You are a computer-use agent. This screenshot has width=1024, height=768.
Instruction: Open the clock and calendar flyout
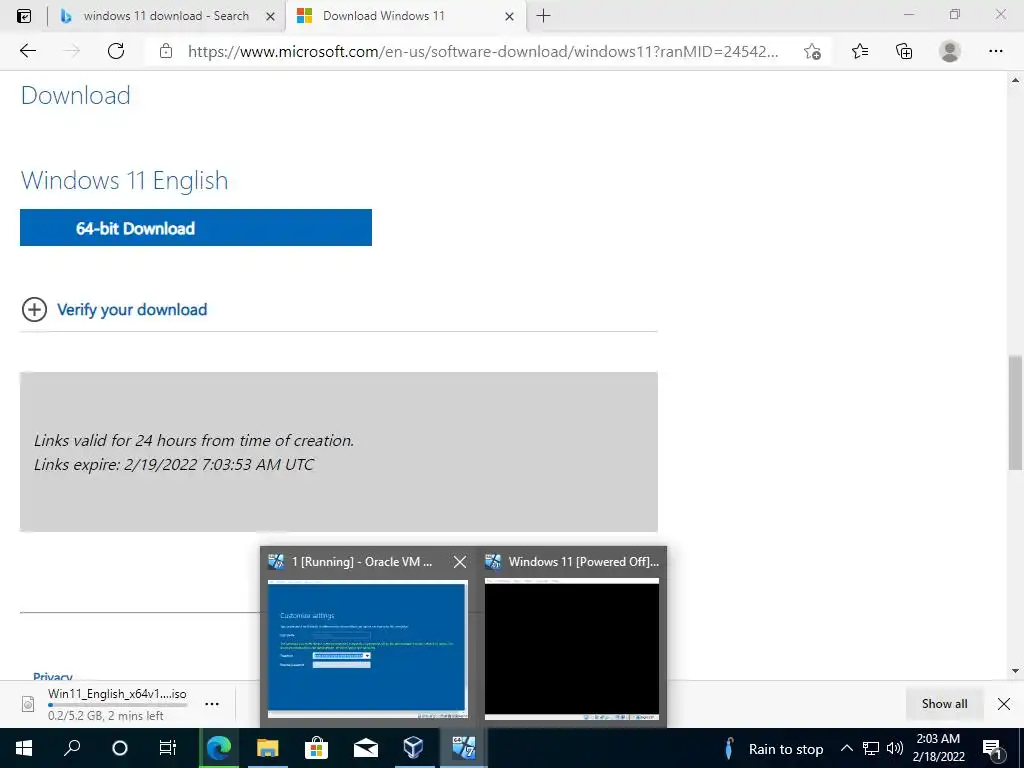938,748
